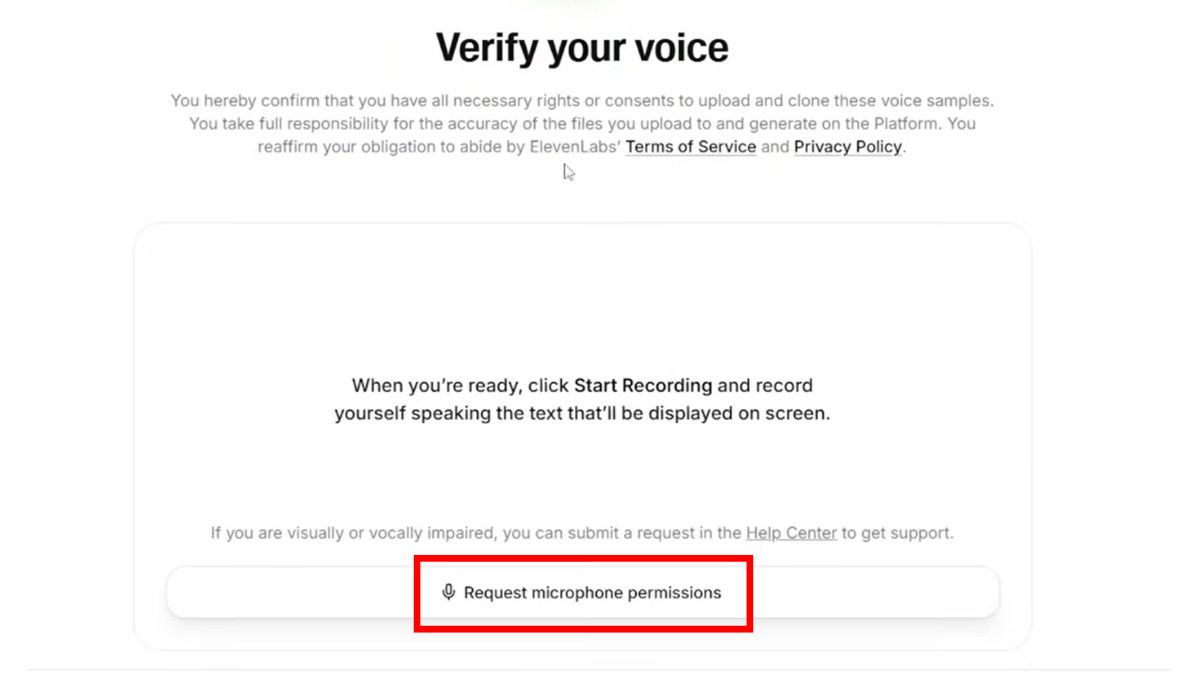Click the horizontal divider below the card

coord(600,669)
